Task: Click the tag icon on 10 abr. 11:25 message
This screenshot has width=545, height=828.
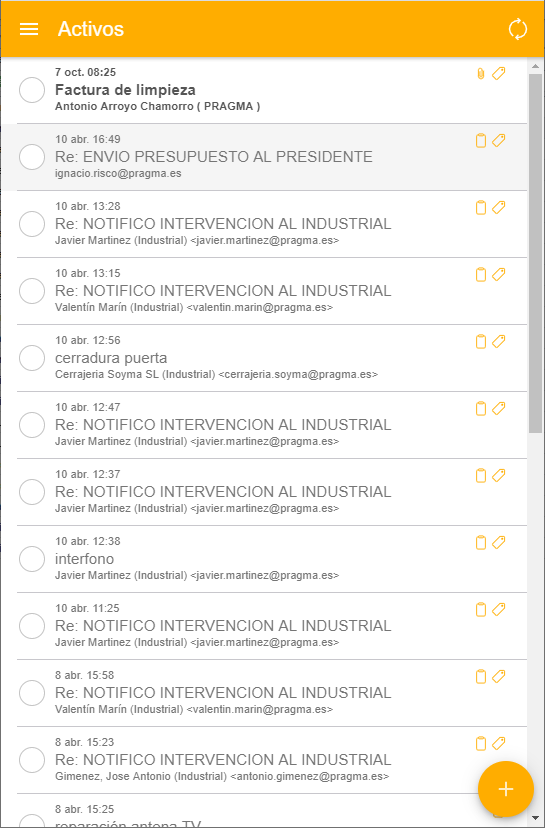Action: coord(499,609)
